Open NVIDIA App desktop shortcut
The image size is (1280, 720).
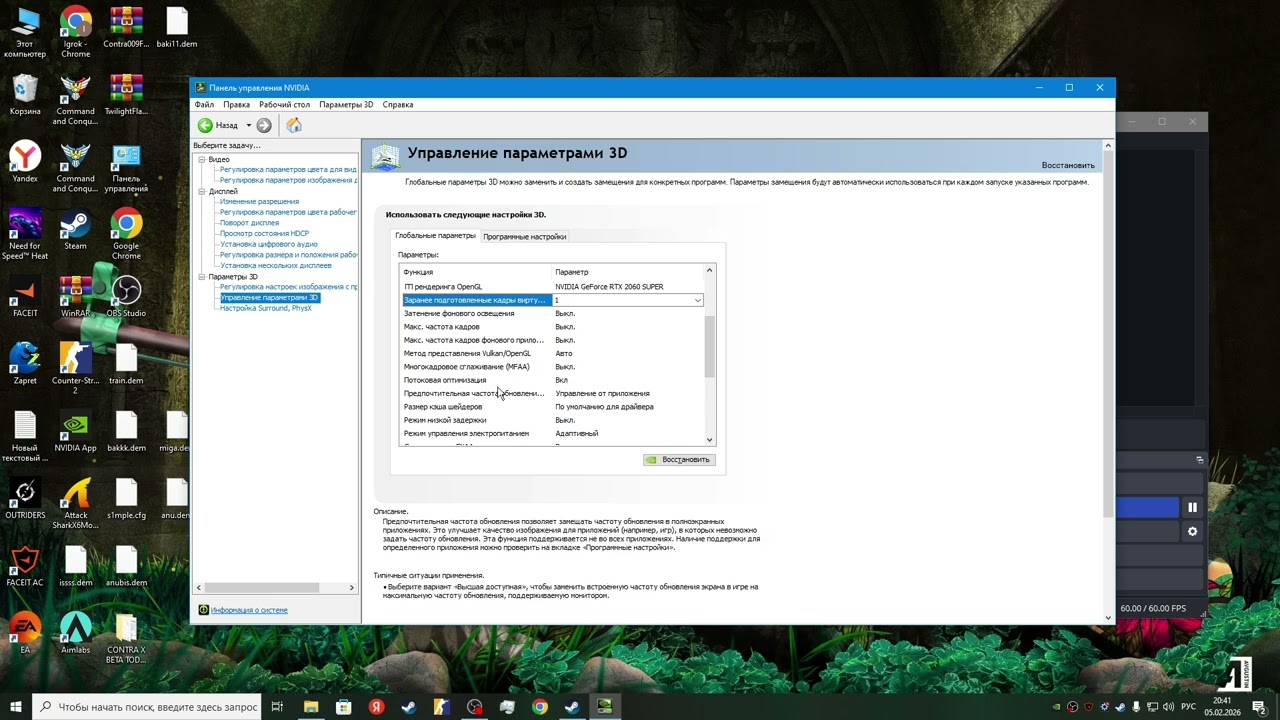75,433
